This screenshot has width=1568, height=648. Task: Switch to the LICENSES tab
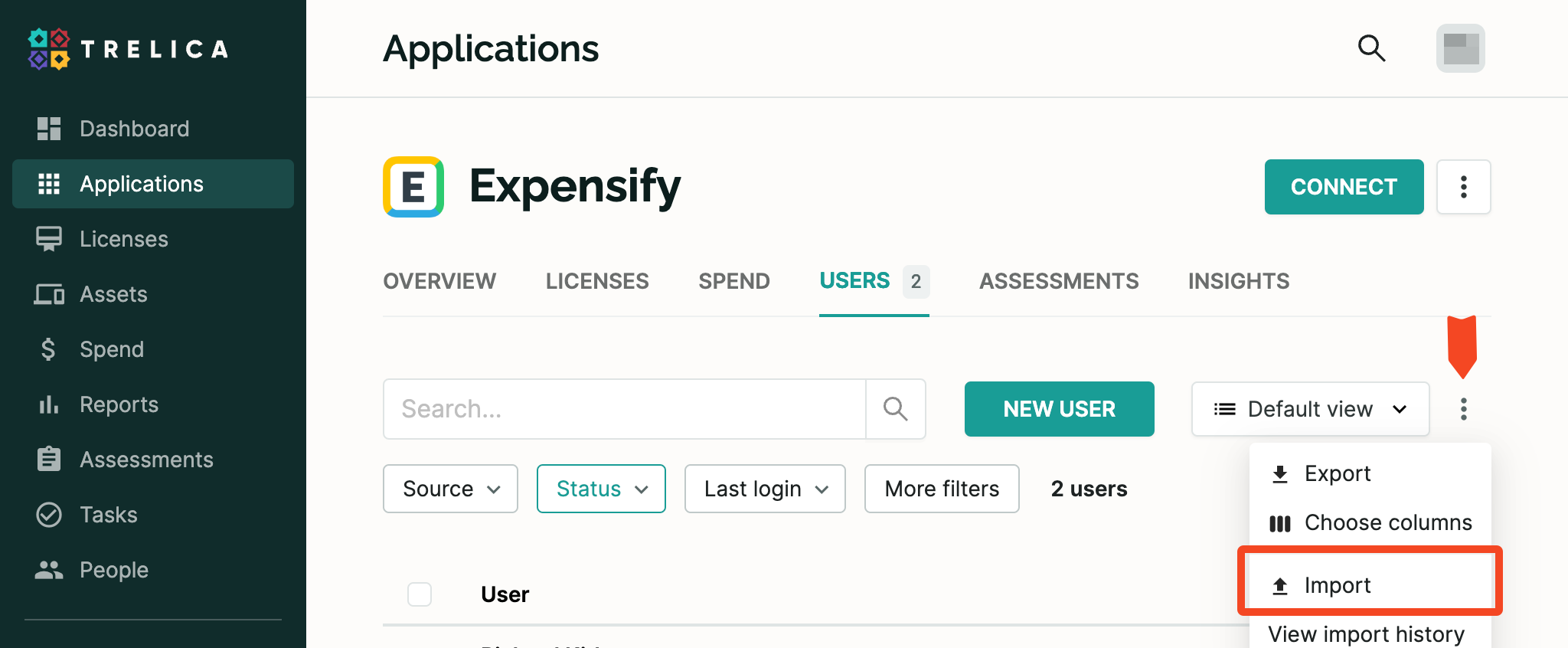[x=597, y=281]
